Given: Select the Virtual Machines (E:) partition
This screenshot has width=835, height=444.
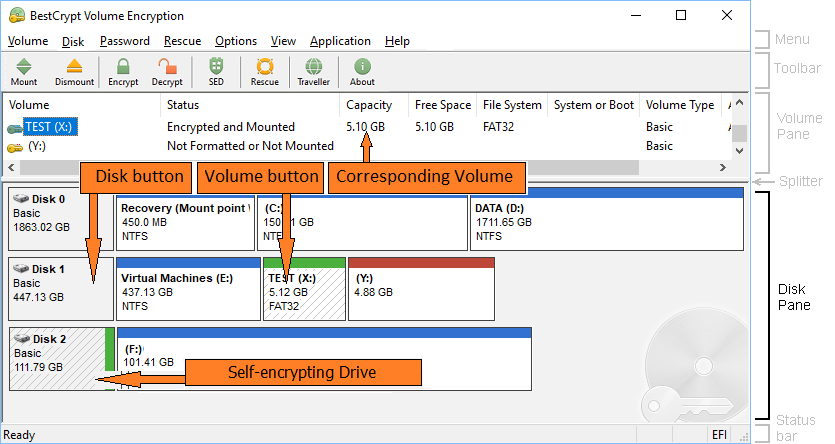Looking at the screenshot, I should pos(189,289).
